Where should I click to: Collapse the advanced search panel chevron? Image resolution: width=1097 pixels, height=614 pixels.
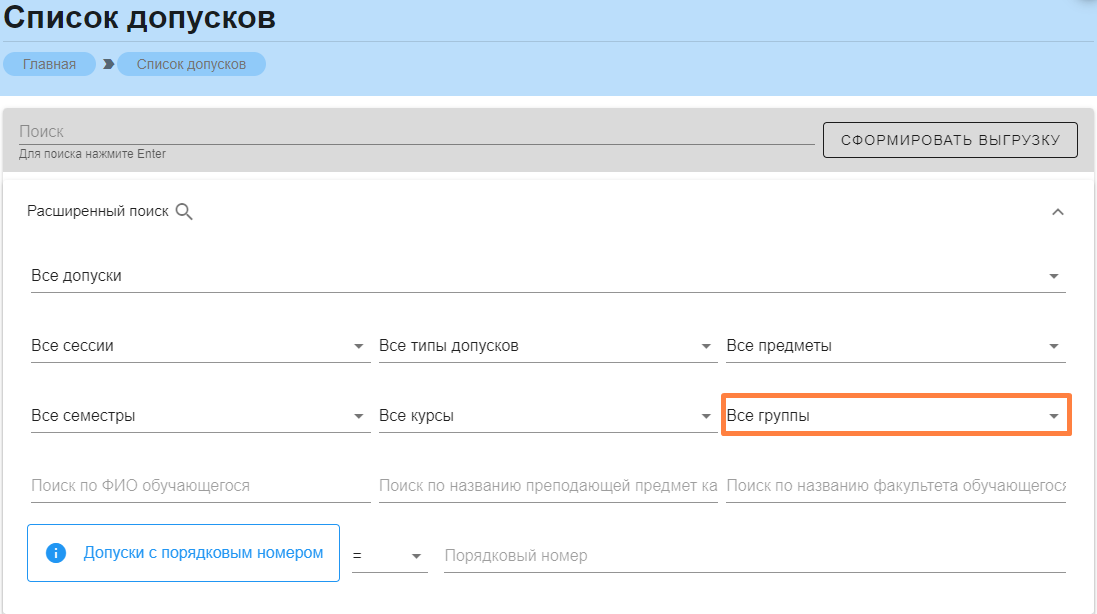coord(1058,212)
